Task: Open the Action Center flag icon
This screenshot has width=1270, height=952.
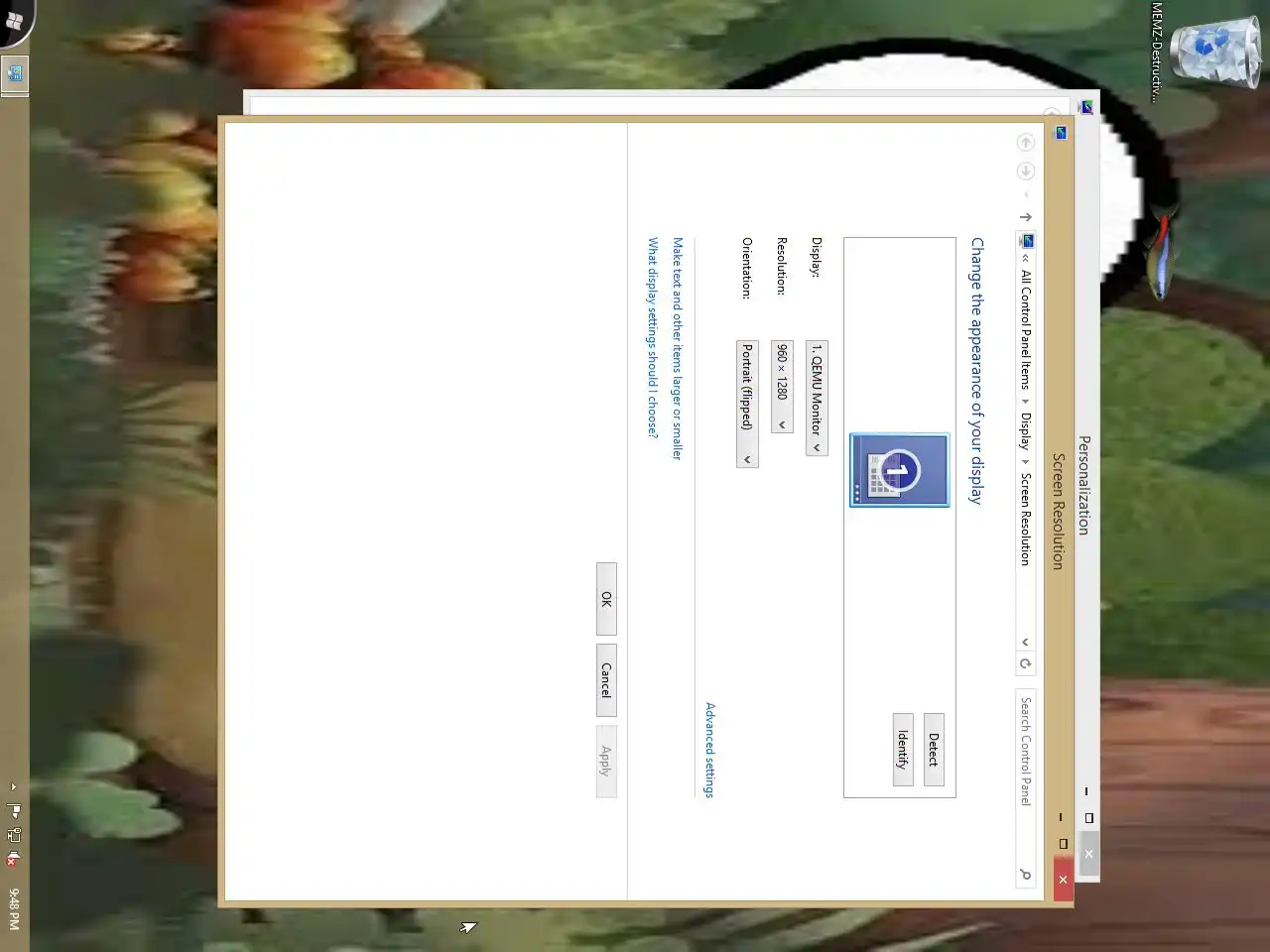Action: [14, 810]
